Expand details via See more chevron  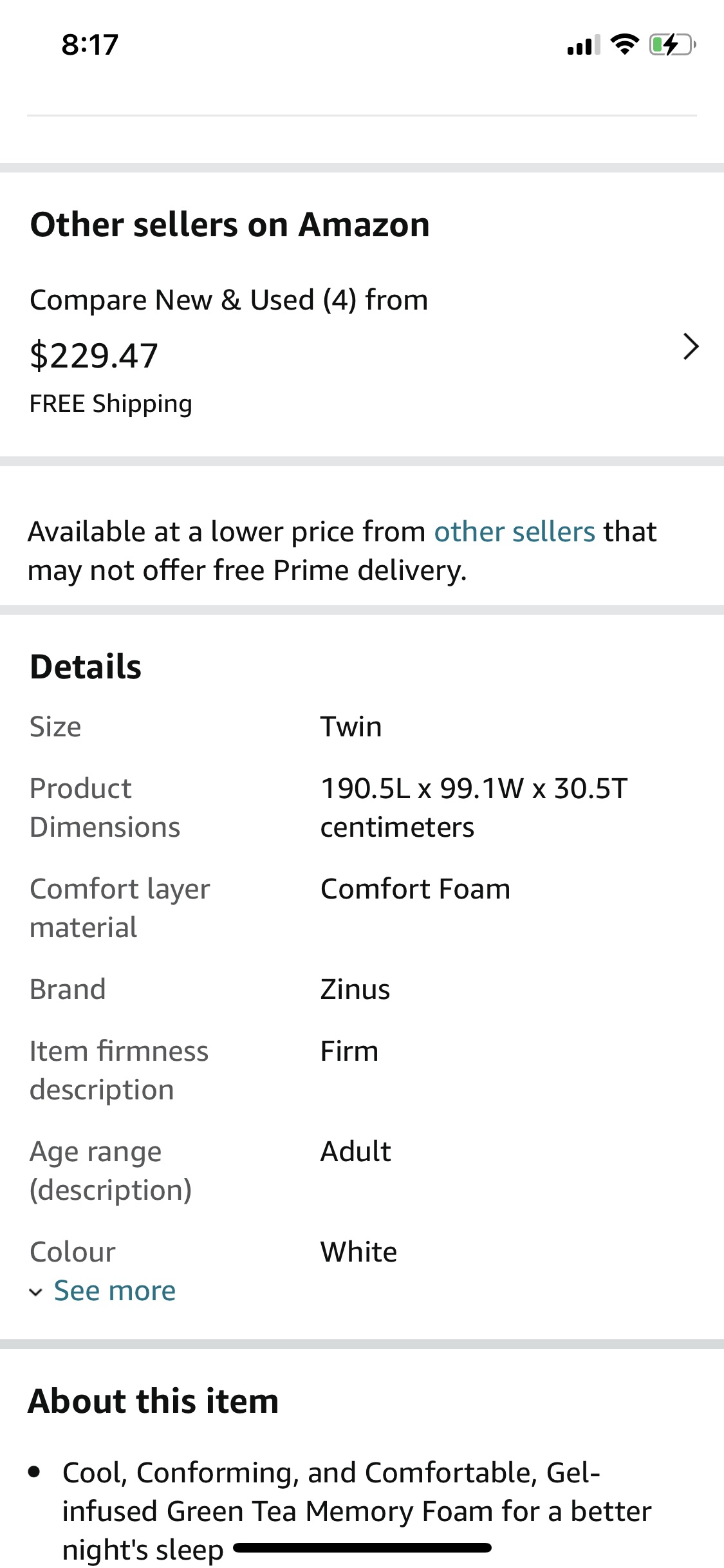[36, 1292]
